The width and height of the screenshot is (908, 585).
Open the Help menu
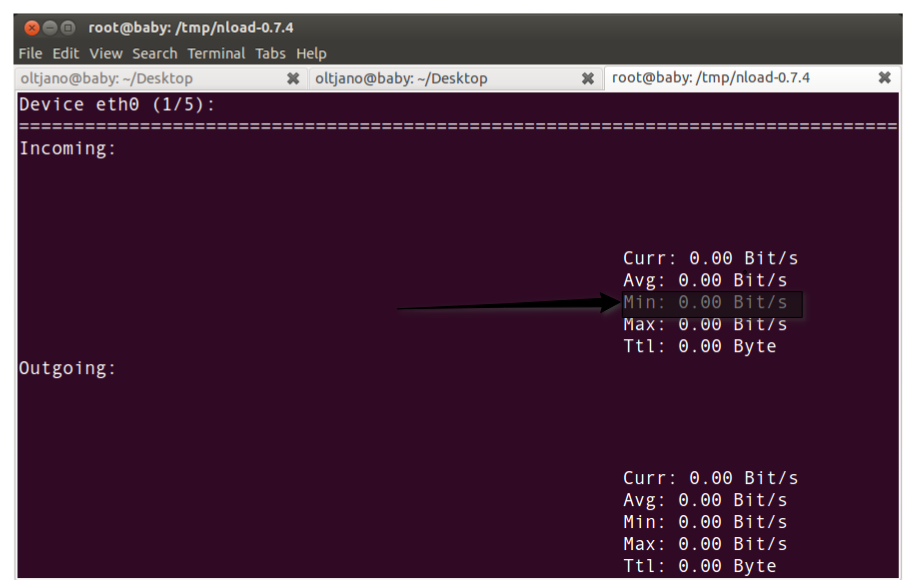click(x=311, y=53)
